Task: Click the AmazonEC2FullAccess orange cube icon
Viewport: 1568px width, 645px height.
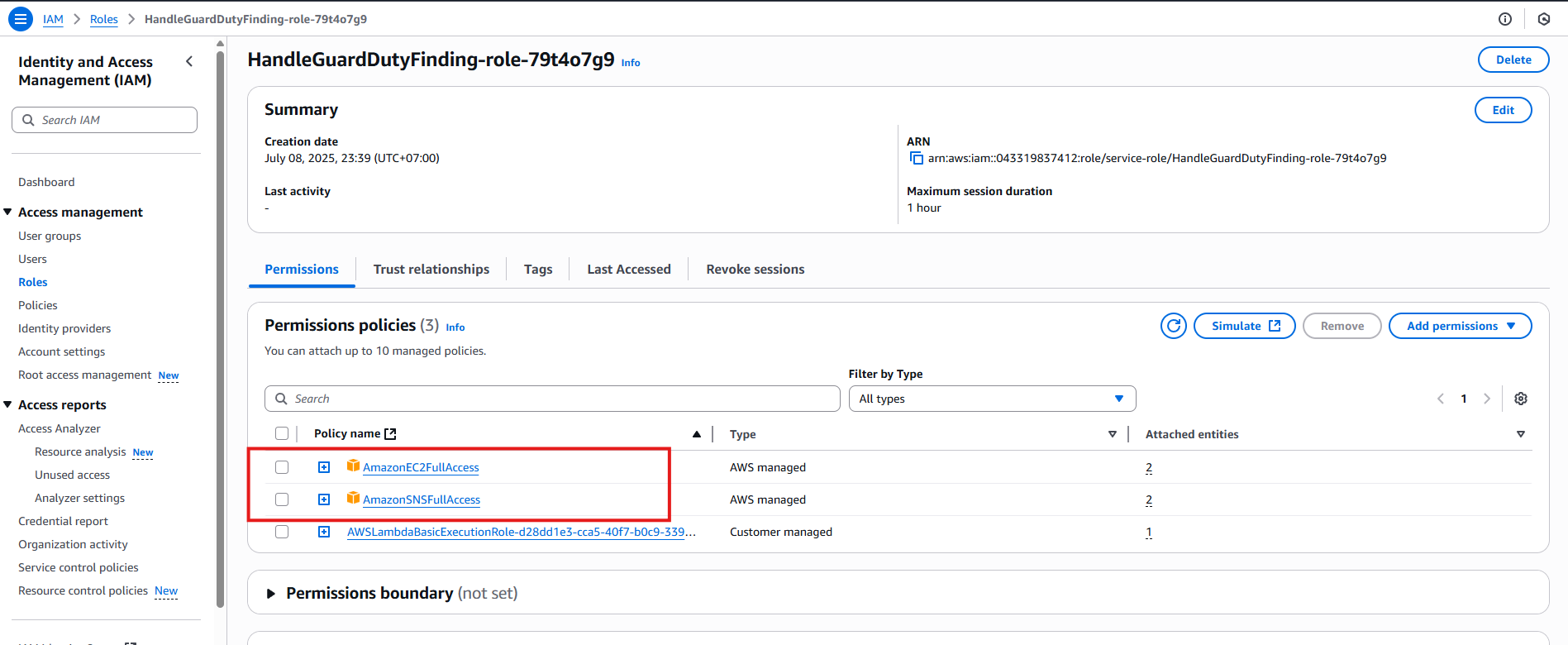Action: [x=353, y=466]
